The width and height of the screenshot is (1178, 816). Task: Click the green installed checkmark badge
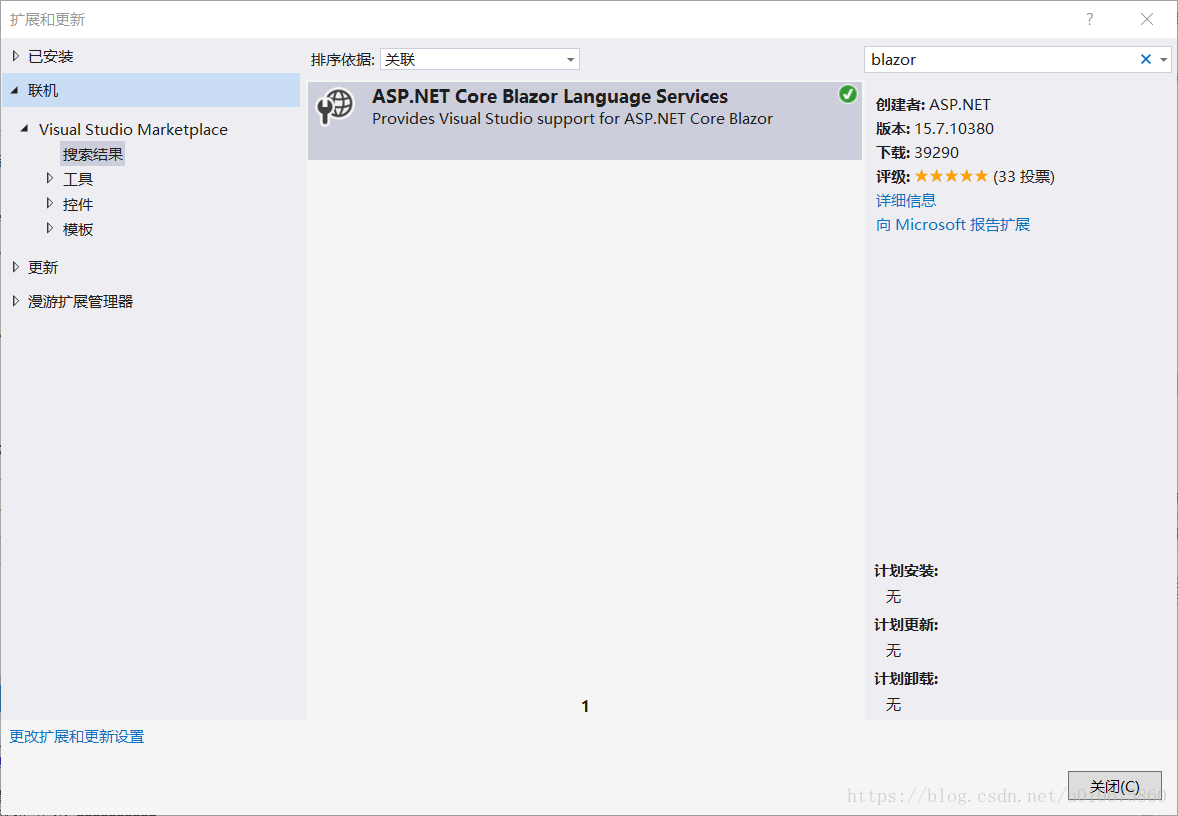(x=847, y=94)
